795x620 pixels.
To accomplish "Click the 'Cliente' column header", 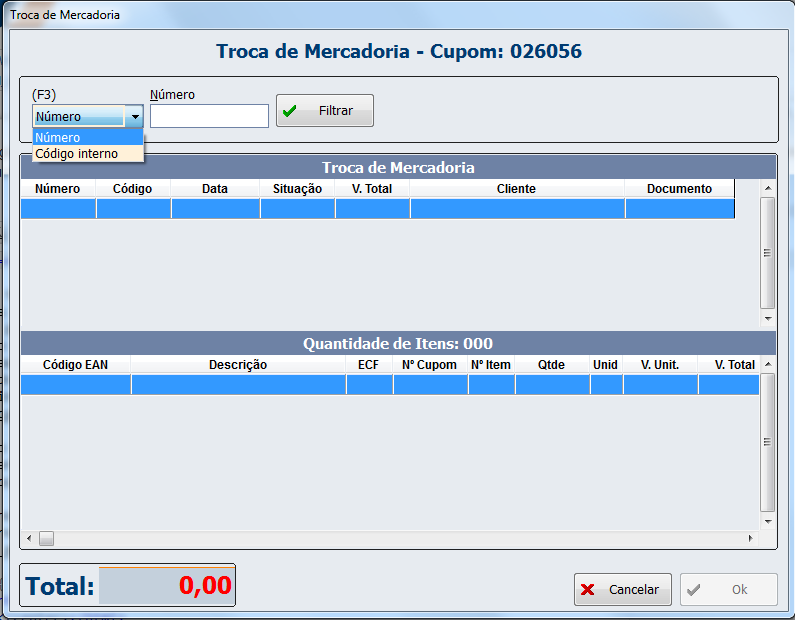I will 516,188.
